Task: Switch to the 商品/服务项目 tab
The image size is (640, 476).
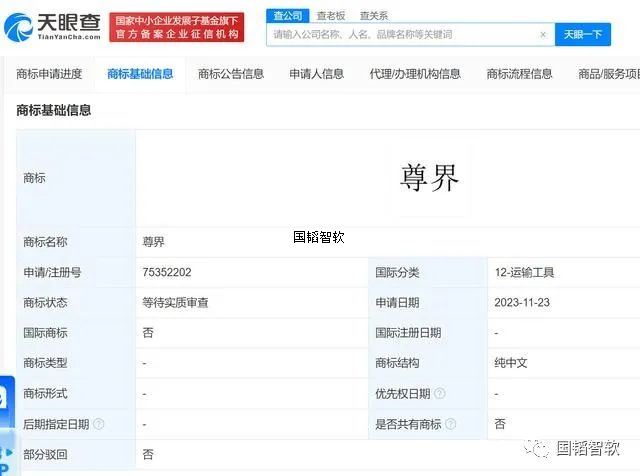Action: (609, 74)
